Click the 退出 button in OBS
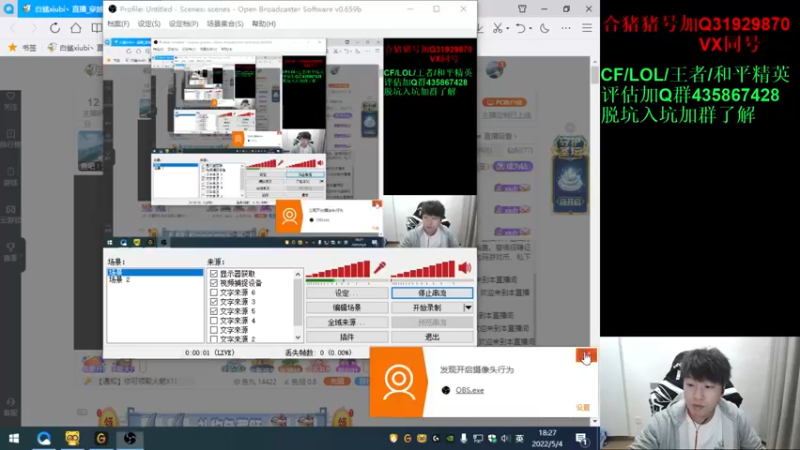This screenshot has width=800, height=450. [x=432, y=337]
